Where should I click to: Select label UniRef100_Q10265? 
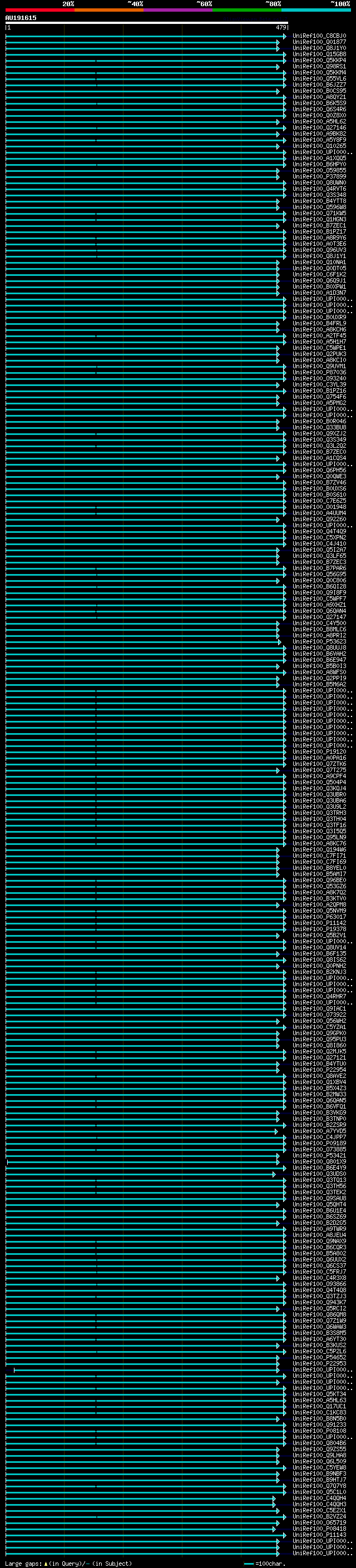pyautogui.click(x=319, y=146)
